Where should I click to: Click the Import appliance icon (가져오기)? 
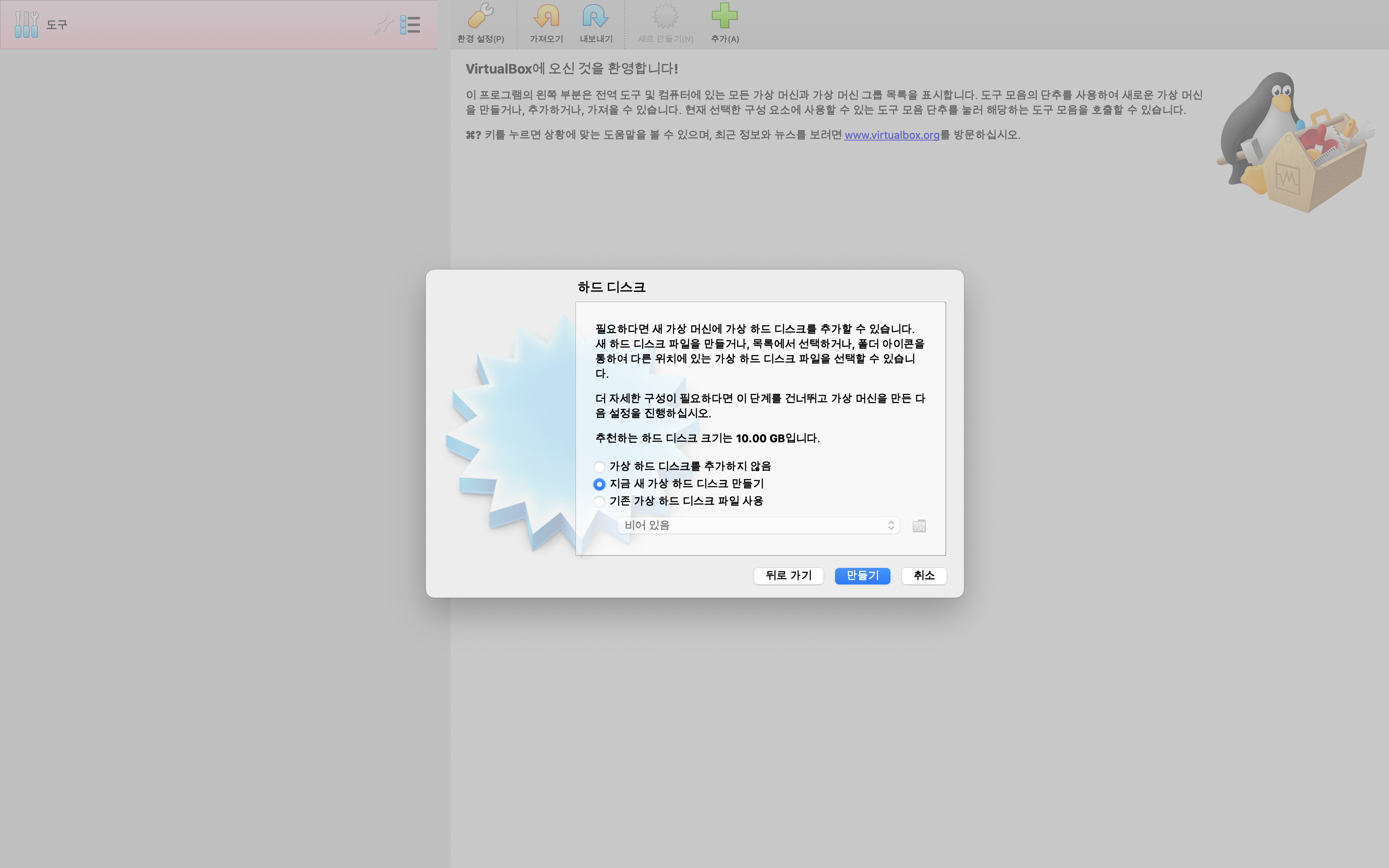coord(546,17)
